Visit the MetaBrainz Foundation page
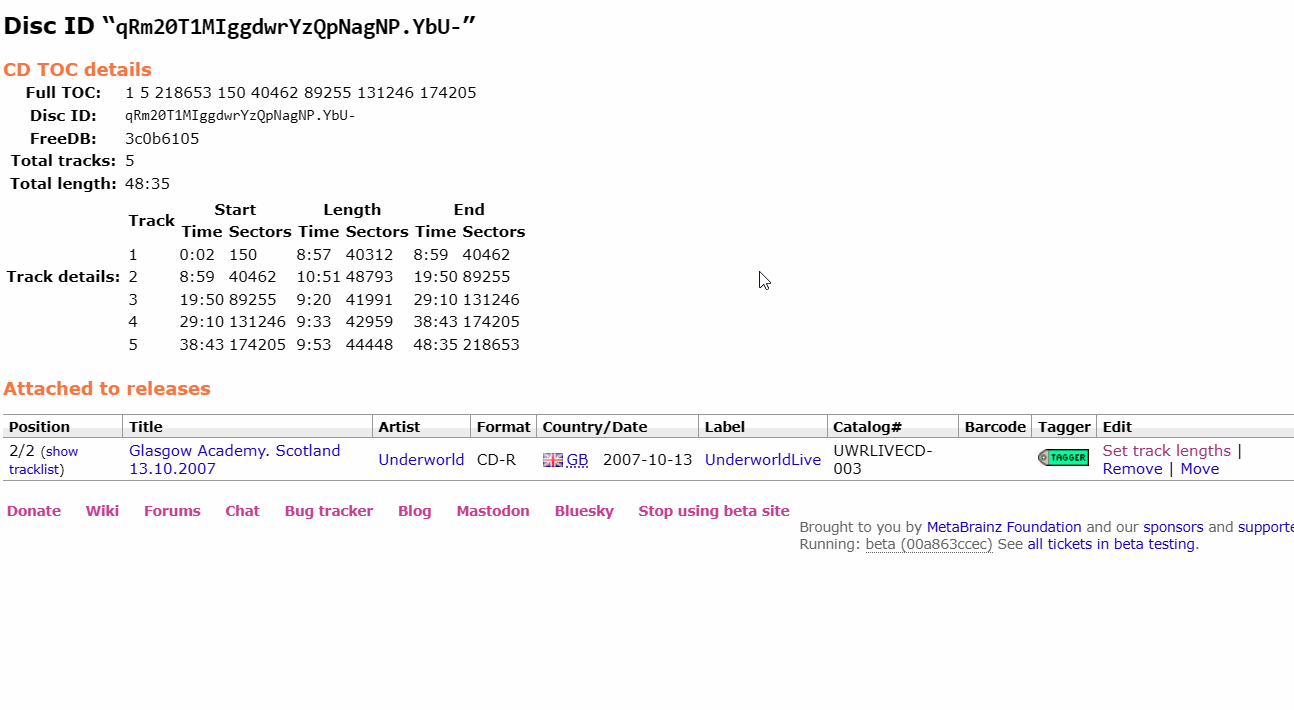The width and height of the screenshot is (1294, 710). [1003, 527]
